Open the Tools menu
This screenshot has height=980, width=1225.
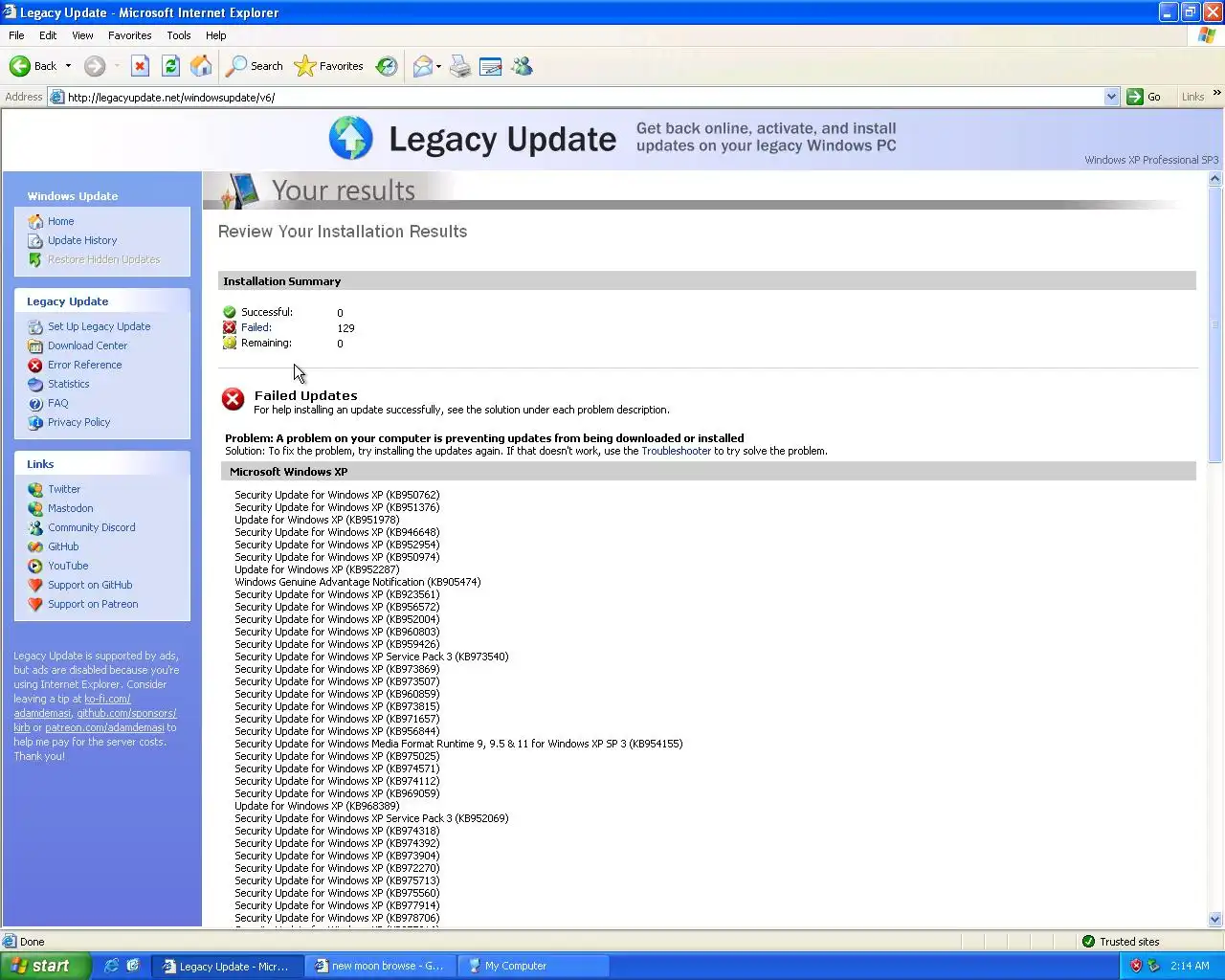point(179,35)
